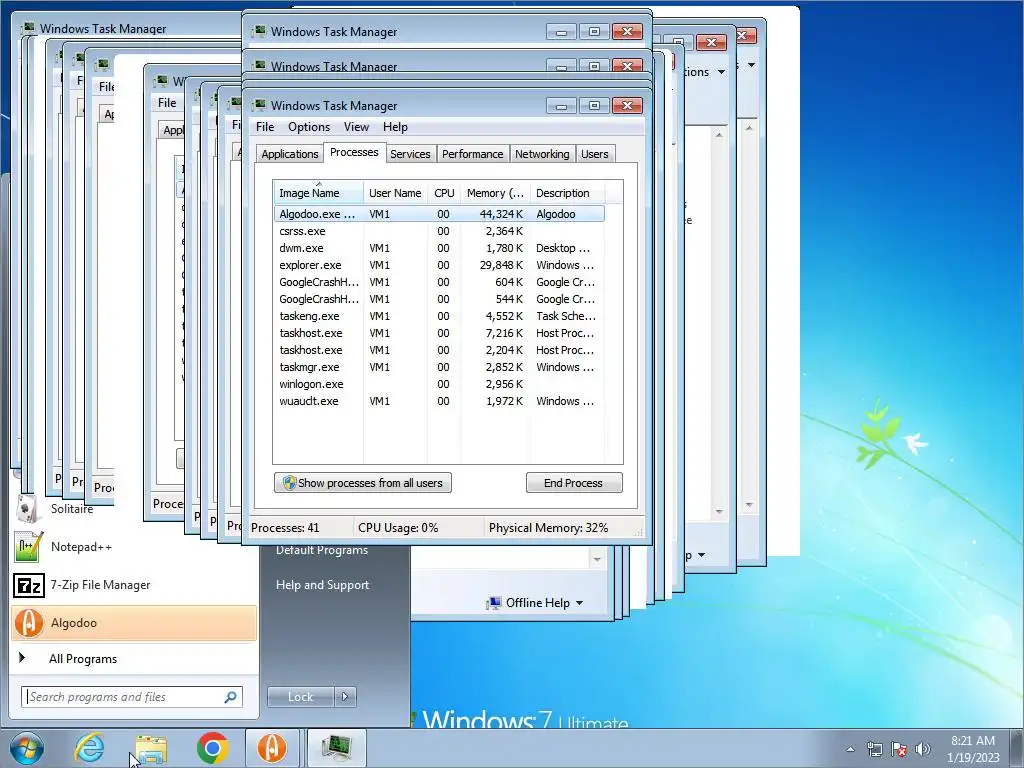Switch to the Networking tab

[x=542, y=154]
